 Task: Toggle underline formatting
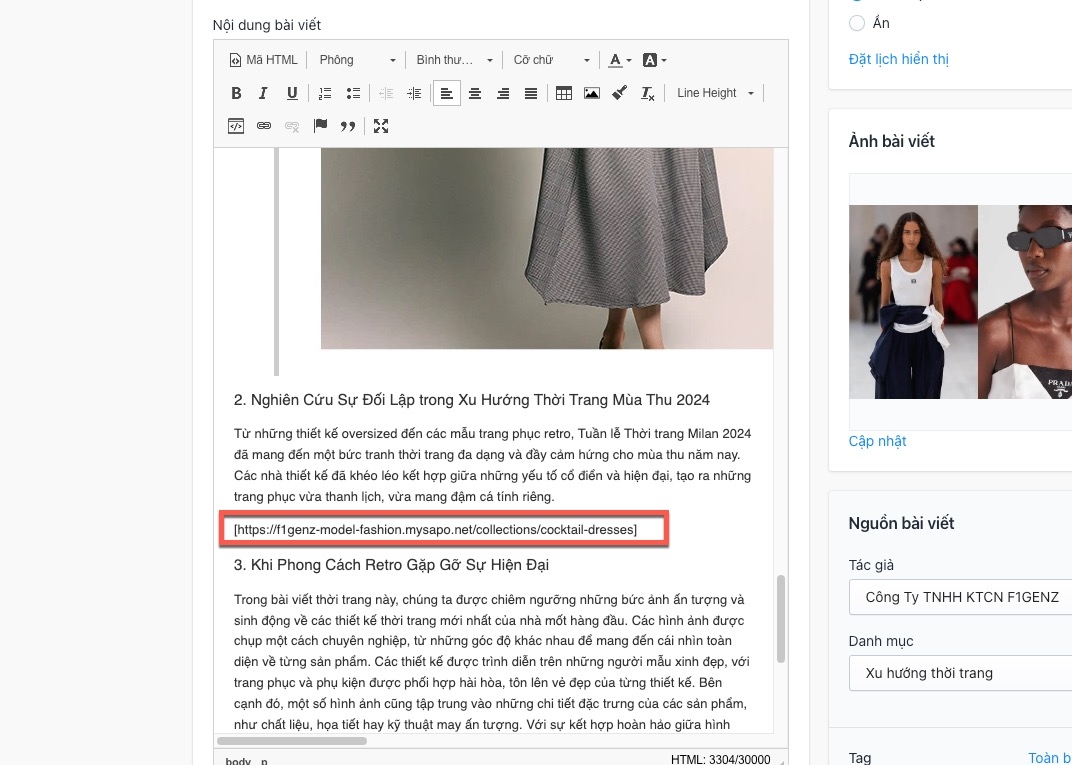pos(292,93)
